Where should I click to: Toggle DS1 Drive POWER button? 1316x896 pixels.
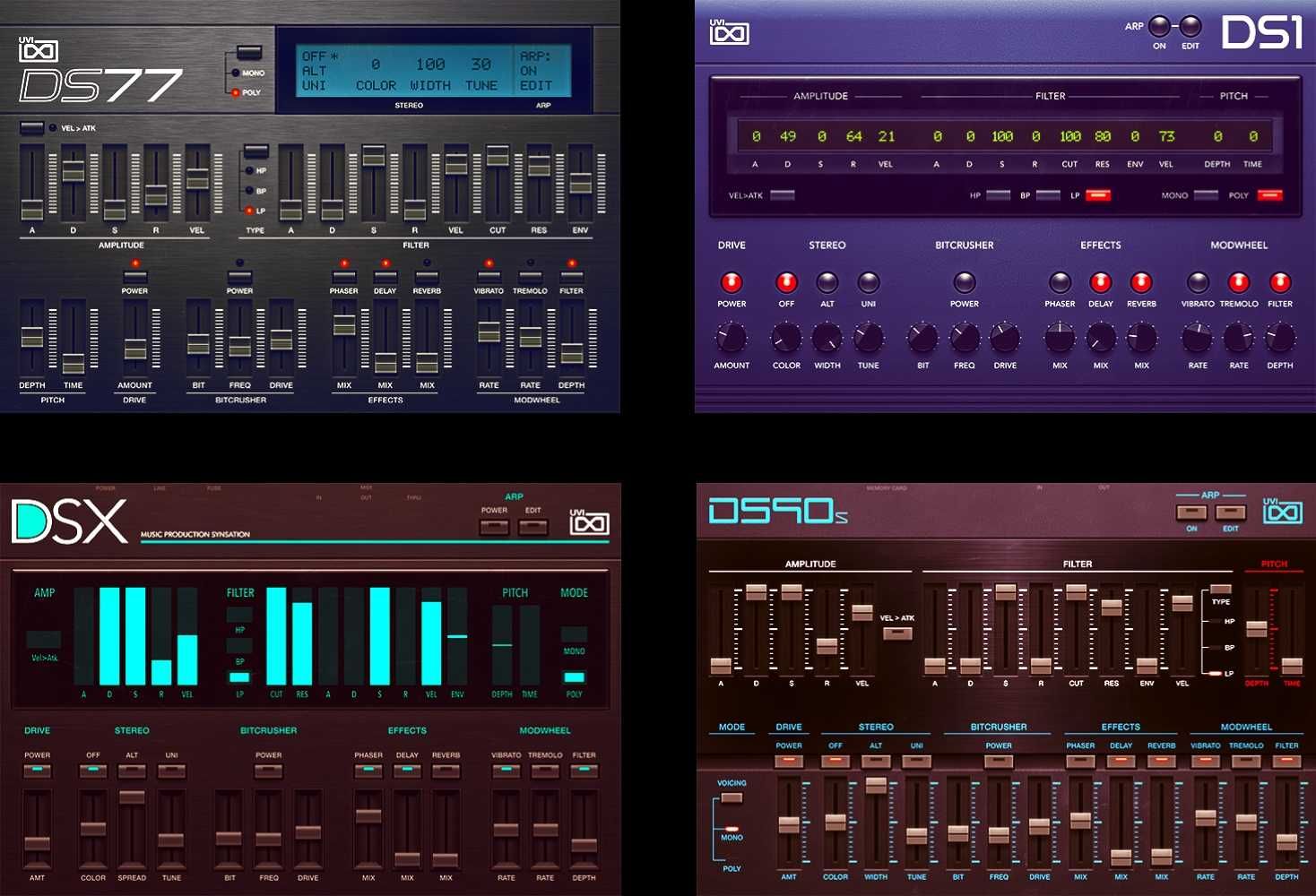tap(732, 282)
